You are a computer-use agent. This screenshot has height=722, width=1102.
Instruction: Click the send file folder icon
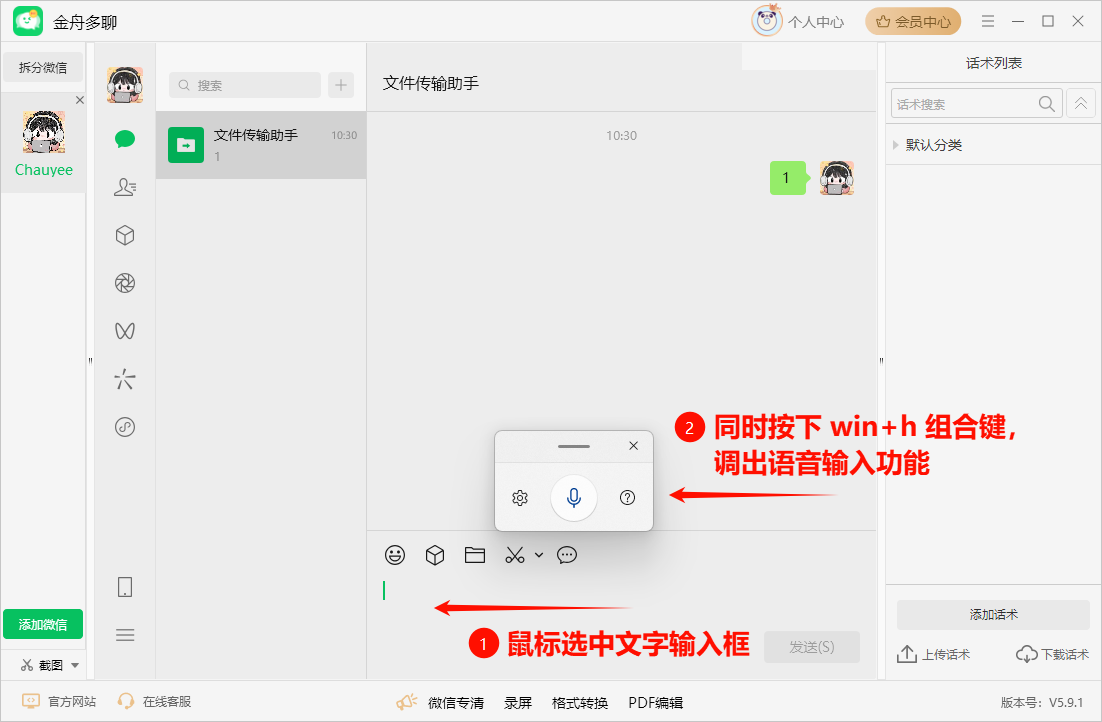pyautogui.click(x=475, y=555)
